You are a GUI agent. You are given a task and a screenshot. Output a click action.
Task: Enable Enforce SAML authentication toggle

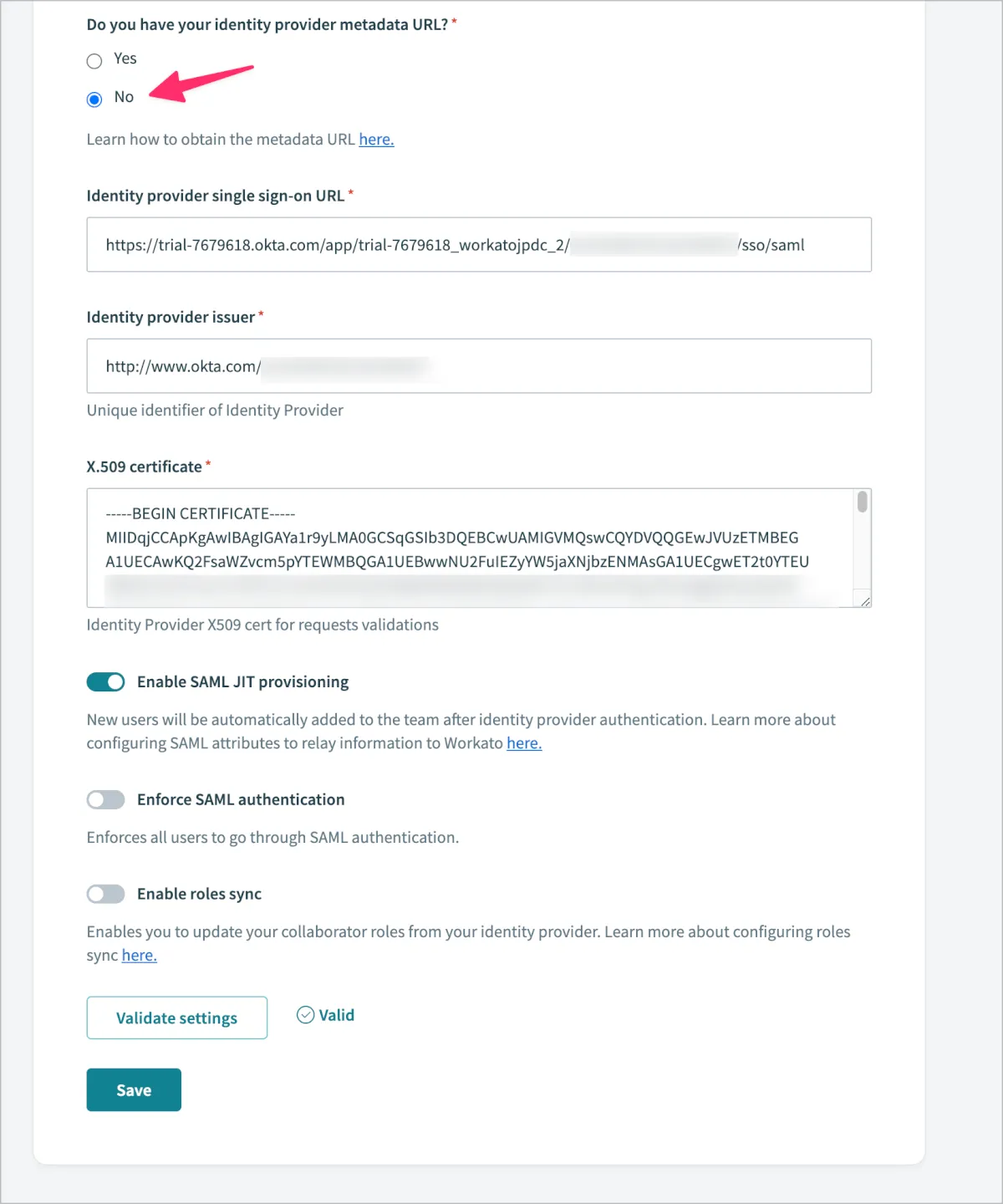(x=106, y=800)
